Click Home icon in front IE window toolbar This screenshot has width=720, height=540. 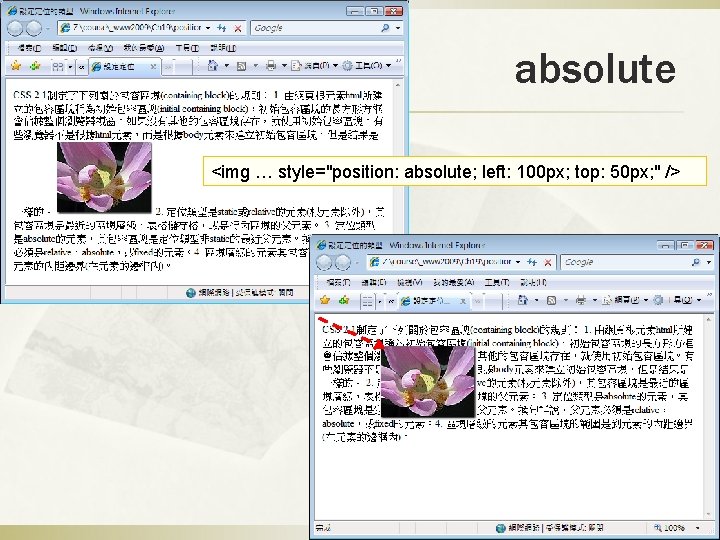[x=522, y=300]
